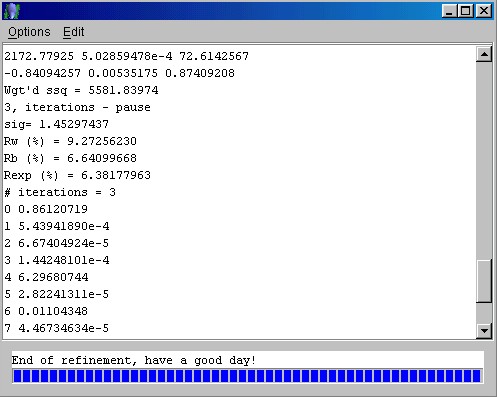
Task: Click the 'Rw (%) = 9.27256230' line
Action: coord(70,141)
